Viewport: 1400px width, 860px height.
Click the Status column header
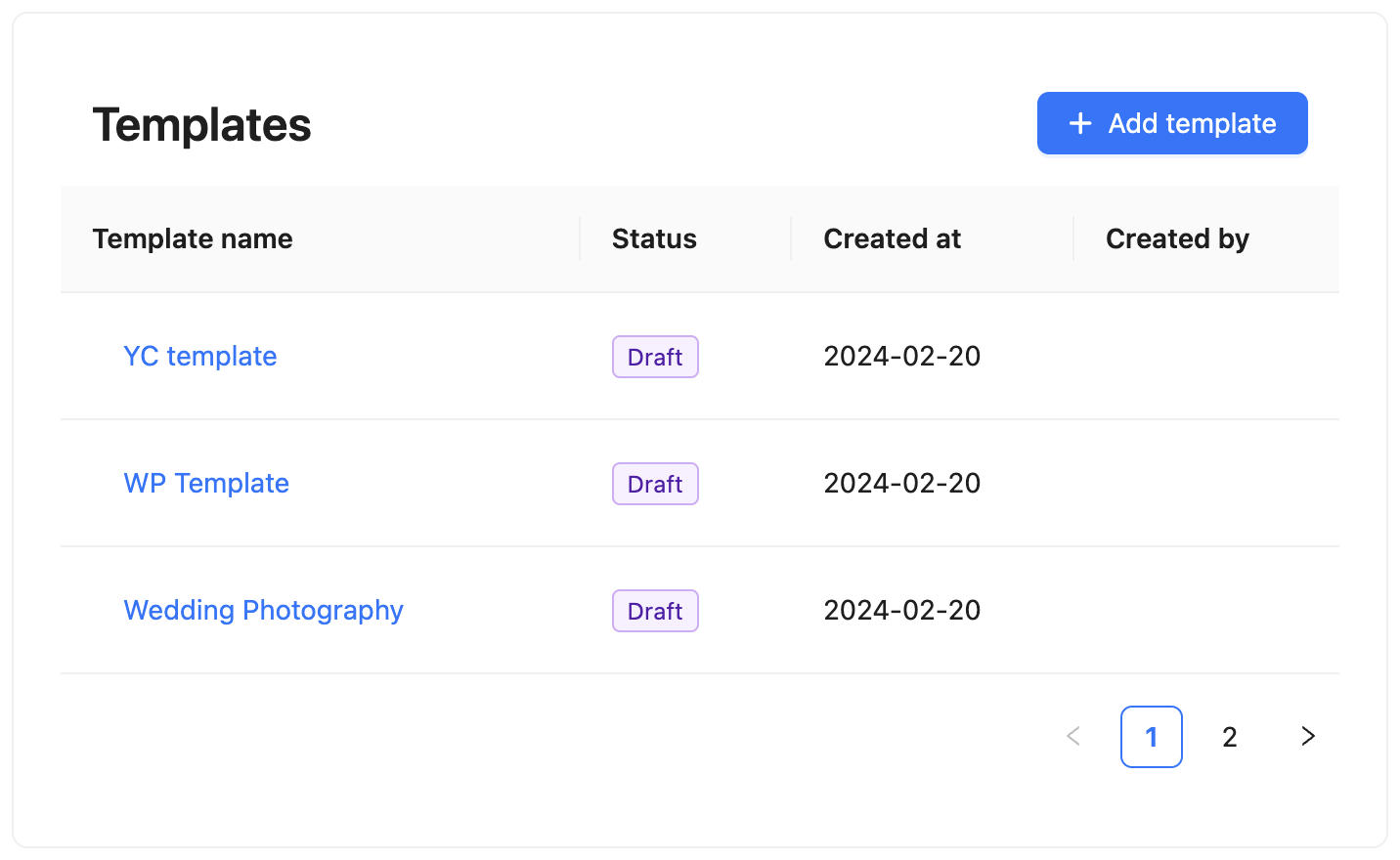point(654,238)
